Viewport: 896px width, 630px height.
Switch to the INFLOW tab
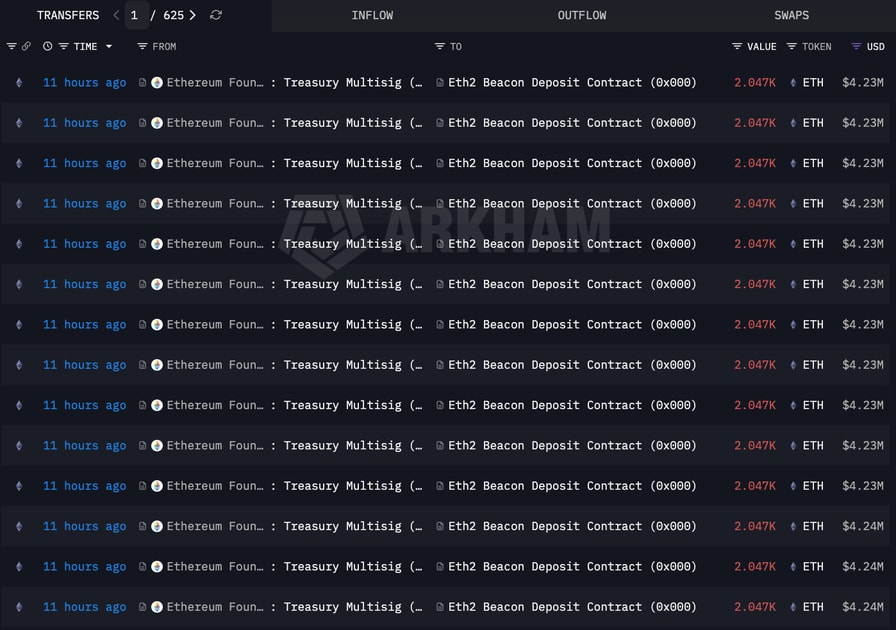[372, 15]
